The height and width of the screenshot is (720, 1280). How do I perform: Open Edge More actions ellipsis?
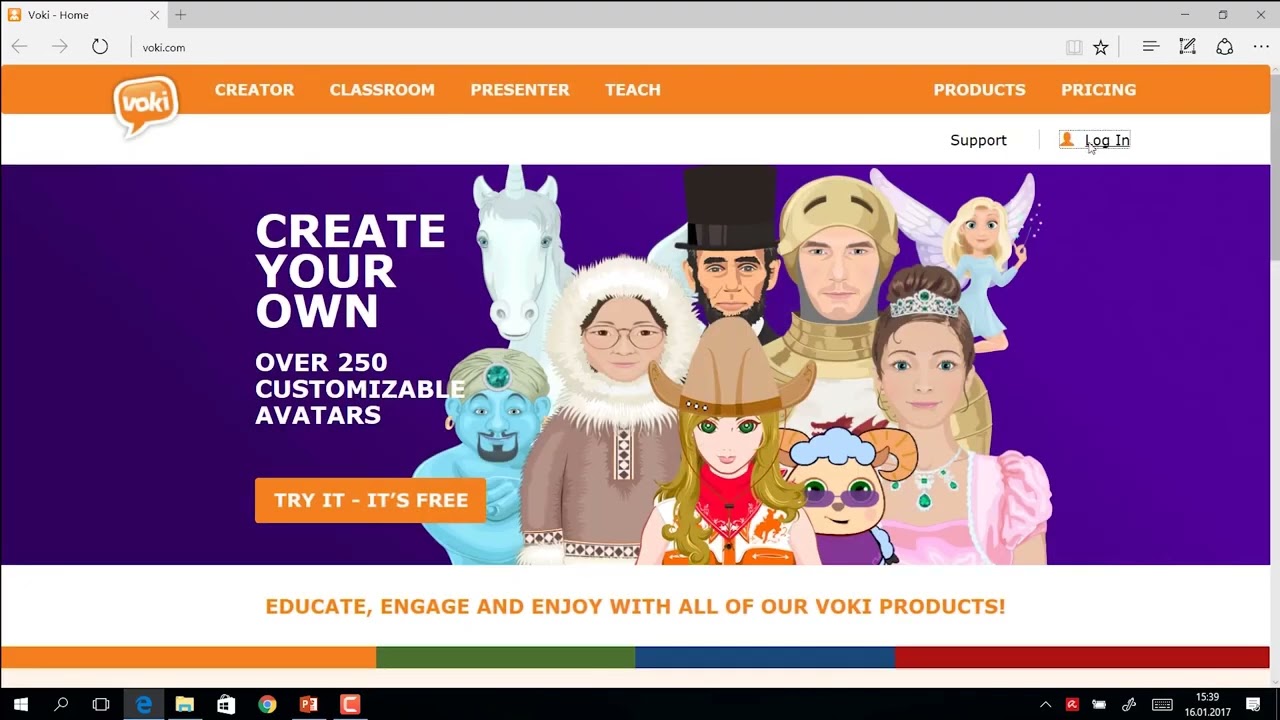click(1261, 47)
